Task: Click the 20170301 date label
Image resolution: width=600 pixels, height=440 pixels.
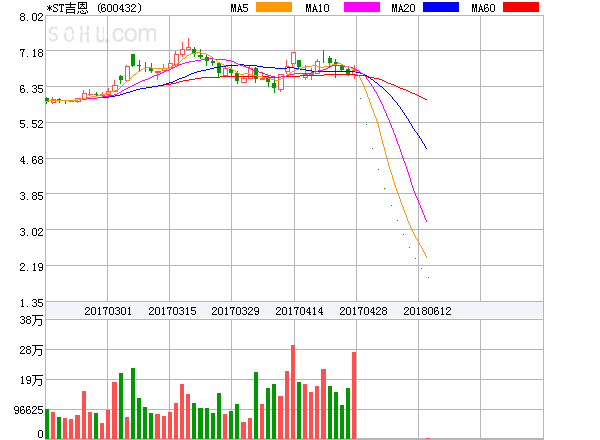Action: coord(108,311)
